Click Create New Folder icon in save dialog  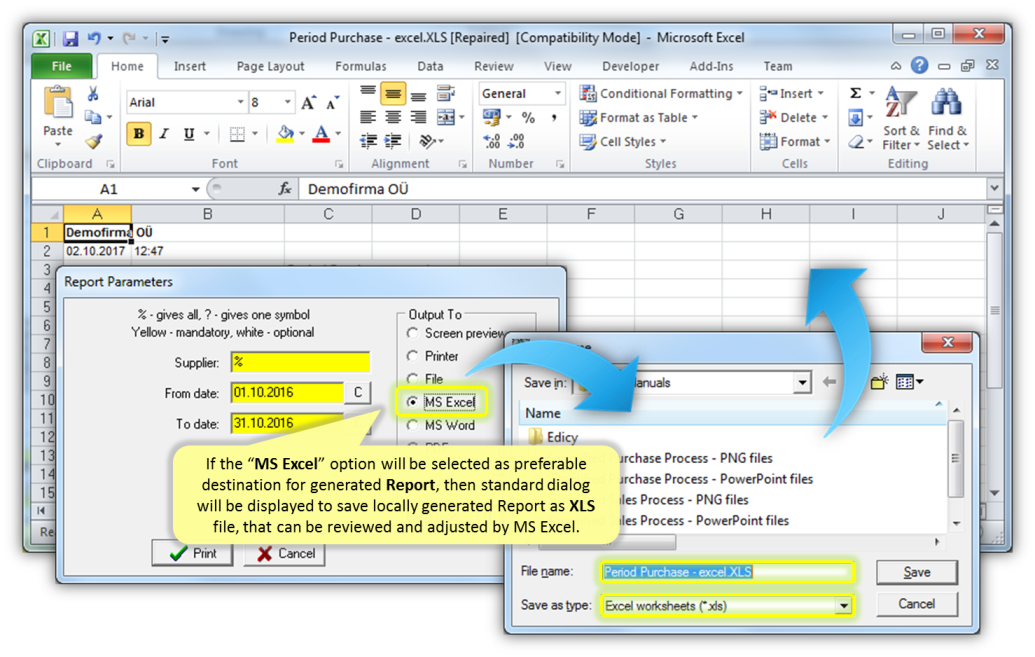pos(879,382)
